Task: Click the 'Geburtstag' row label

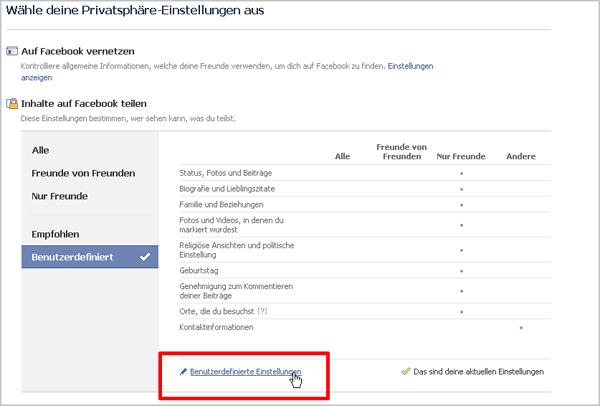Action: coord(199,271)
